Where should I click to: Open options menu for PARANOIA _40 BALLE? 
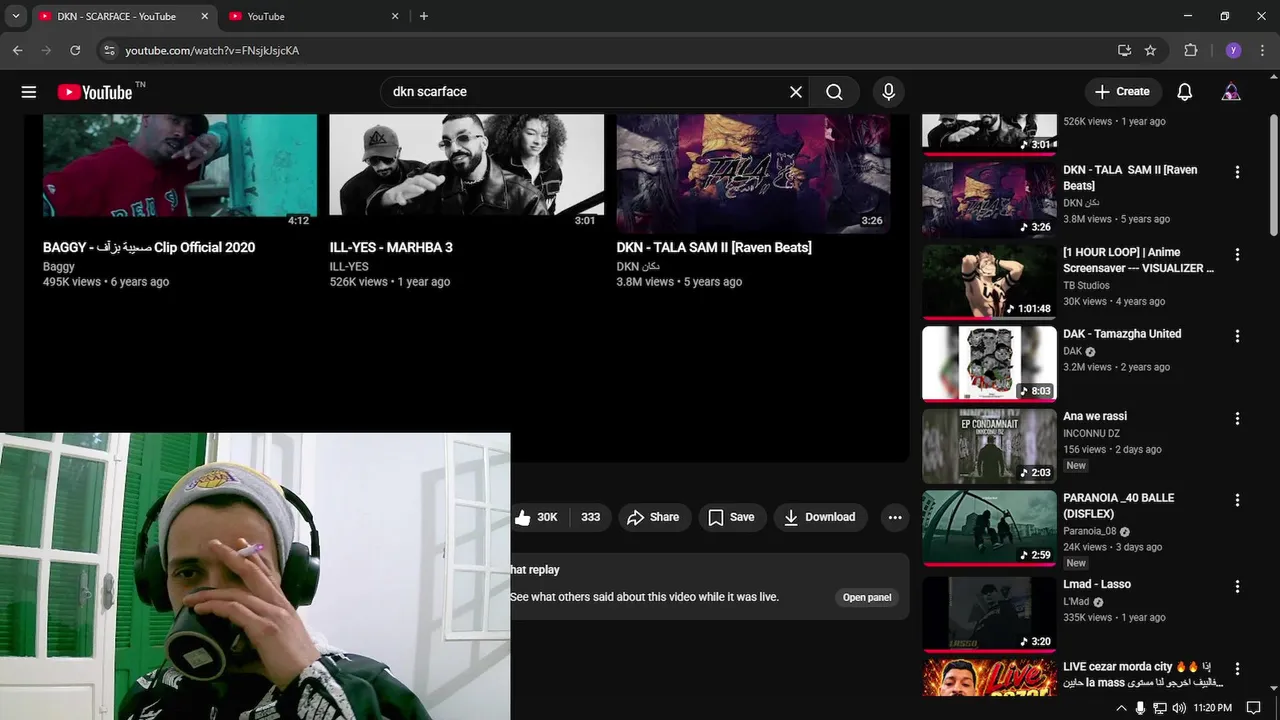1237,500
